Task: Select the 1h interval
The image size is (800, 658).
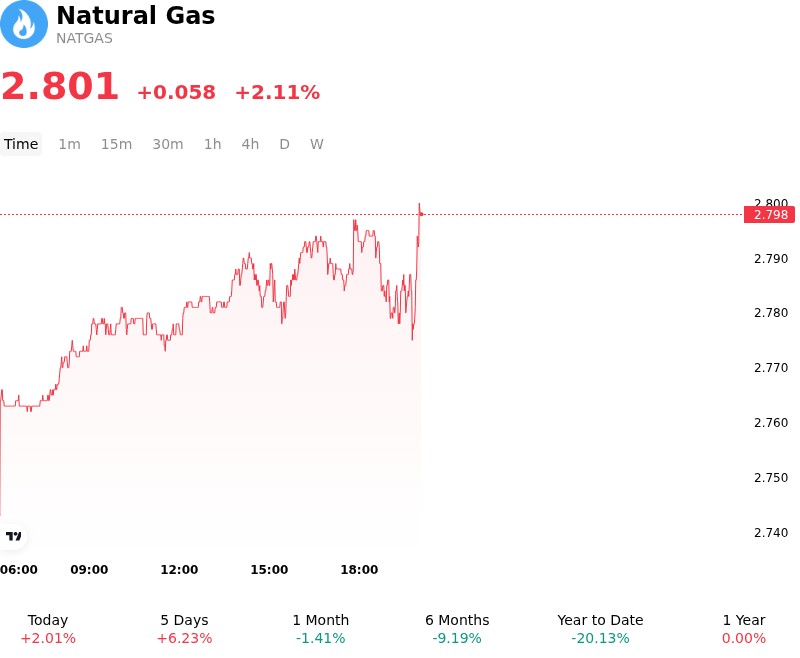Action: point(212,144)
